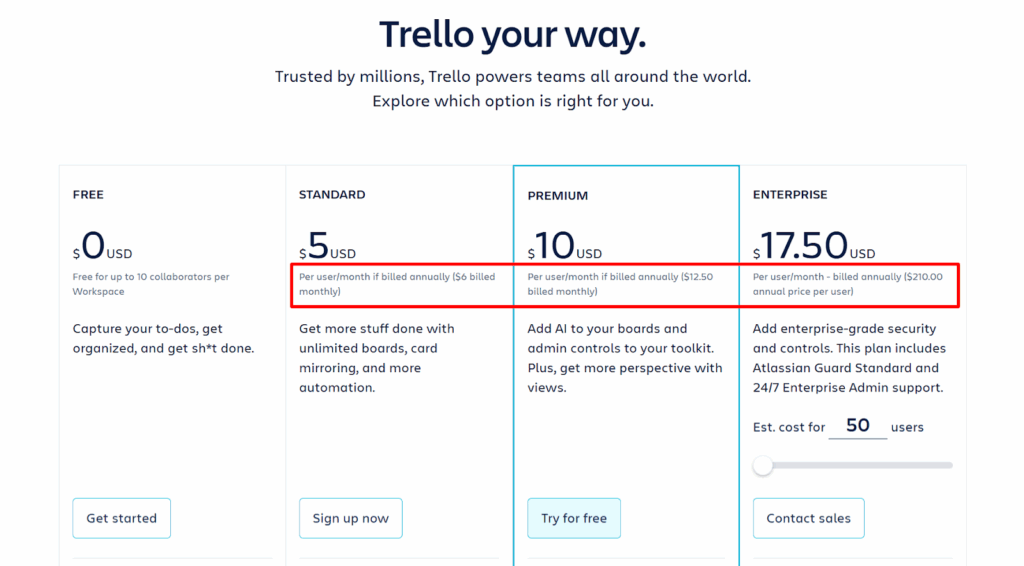
Task: Click the Enterprise $210.00 annual price note
Action: coord(847,284)
